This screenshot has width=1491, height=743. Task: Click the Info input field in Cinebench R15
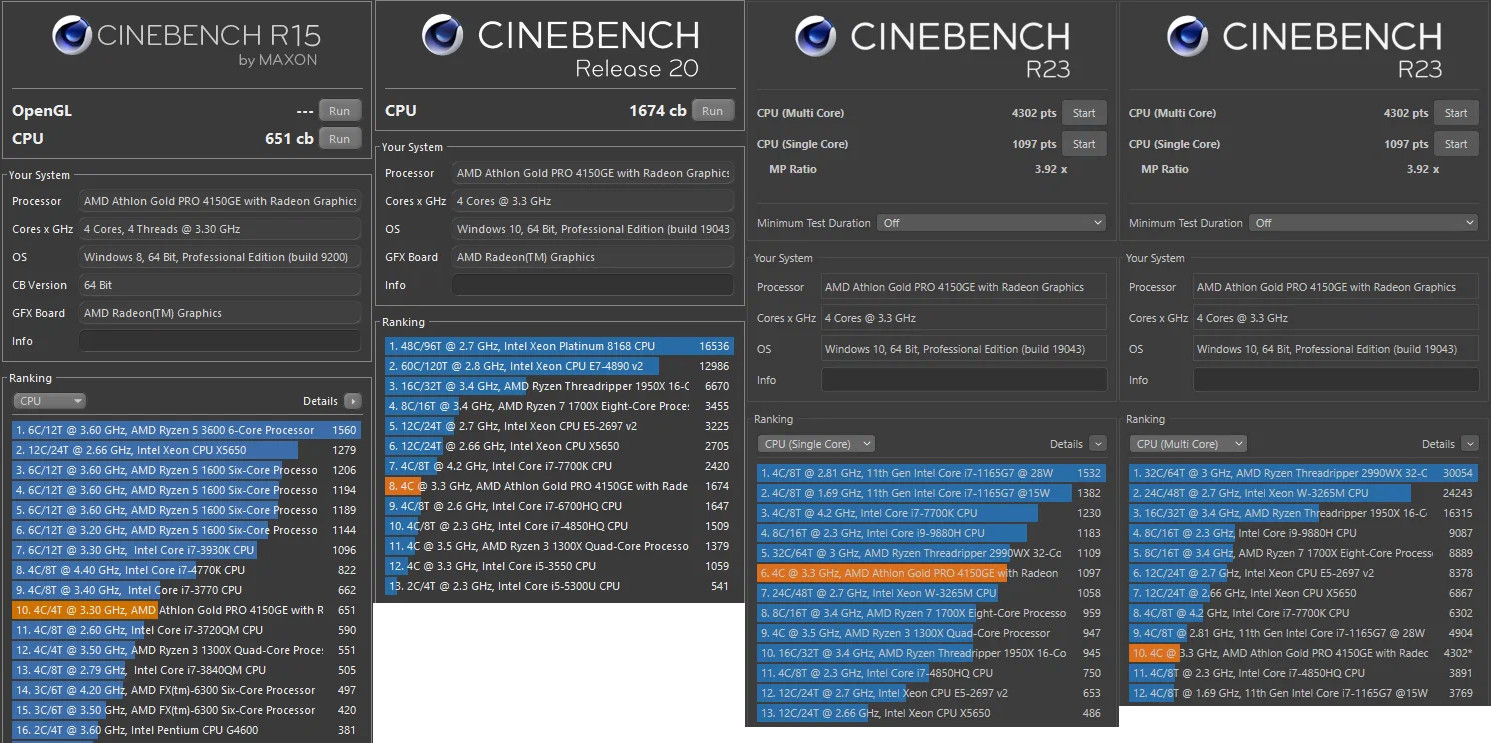[219, 341]
